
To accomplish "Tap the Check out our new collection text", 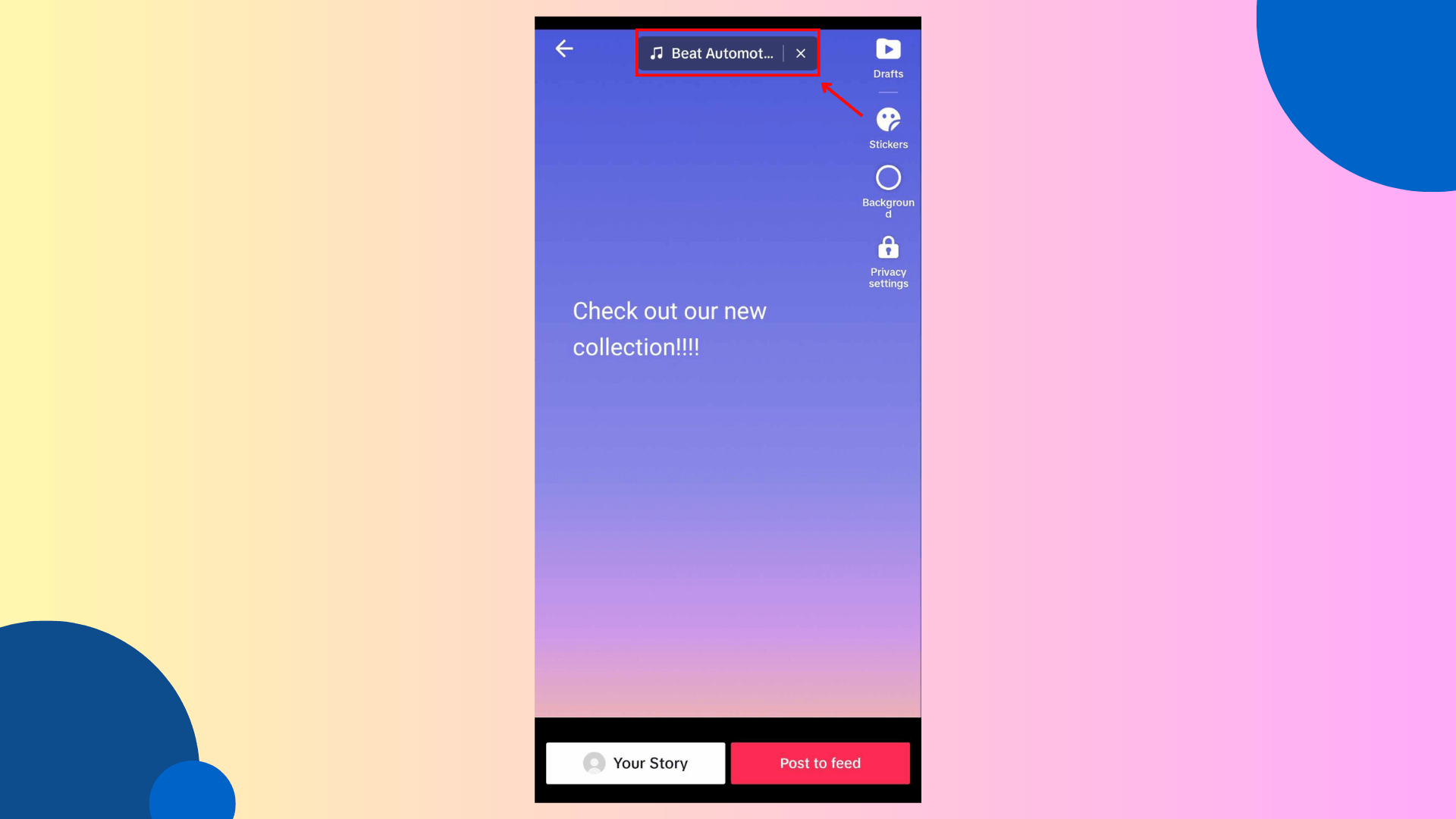I will [669, 329].
